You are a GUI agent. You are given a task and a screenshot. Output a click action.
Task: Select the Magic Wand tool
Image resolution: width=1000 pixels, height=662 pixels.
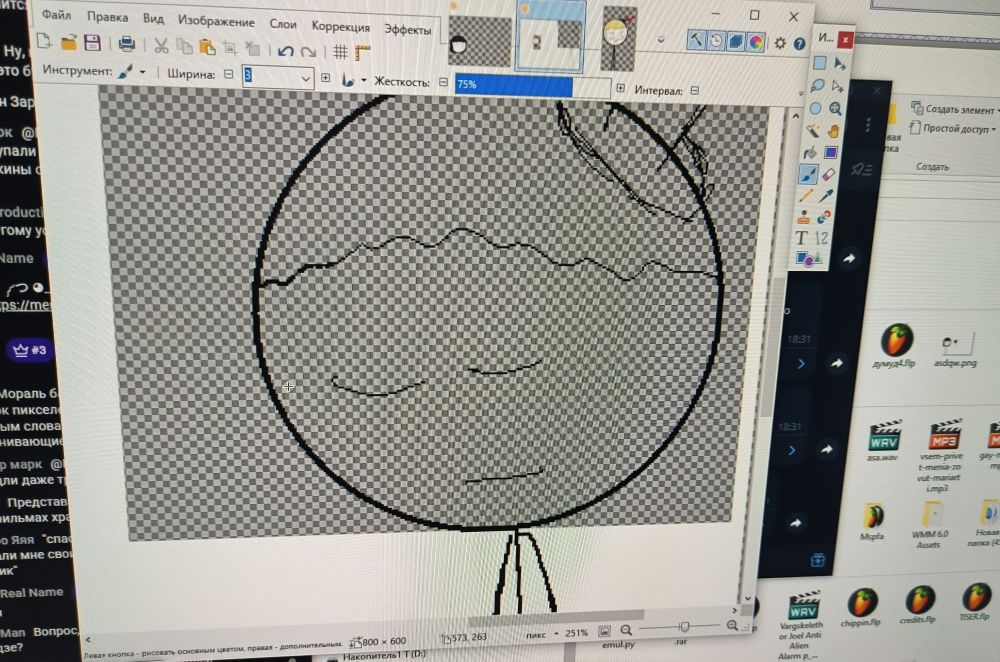(812, 130)
